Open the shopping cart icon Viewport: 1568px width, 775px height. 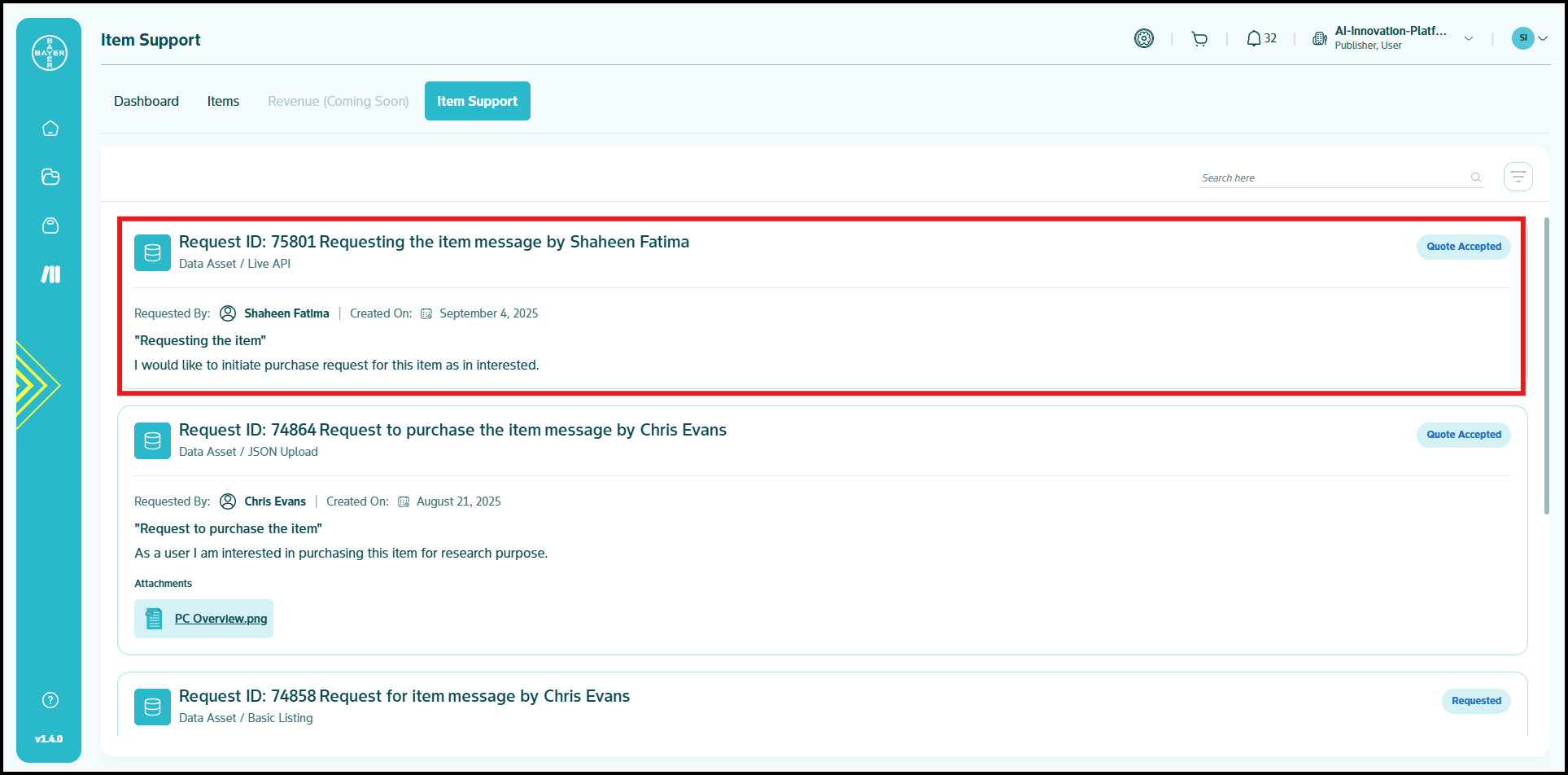click(1199, 39)
